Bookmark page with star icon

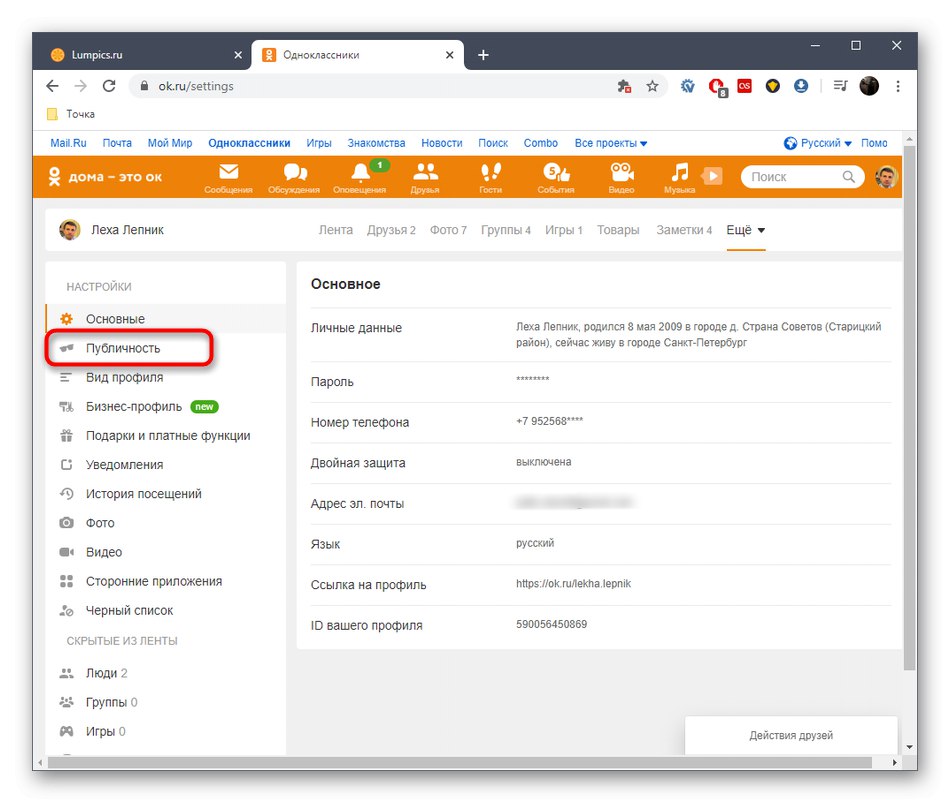(652, 86)
